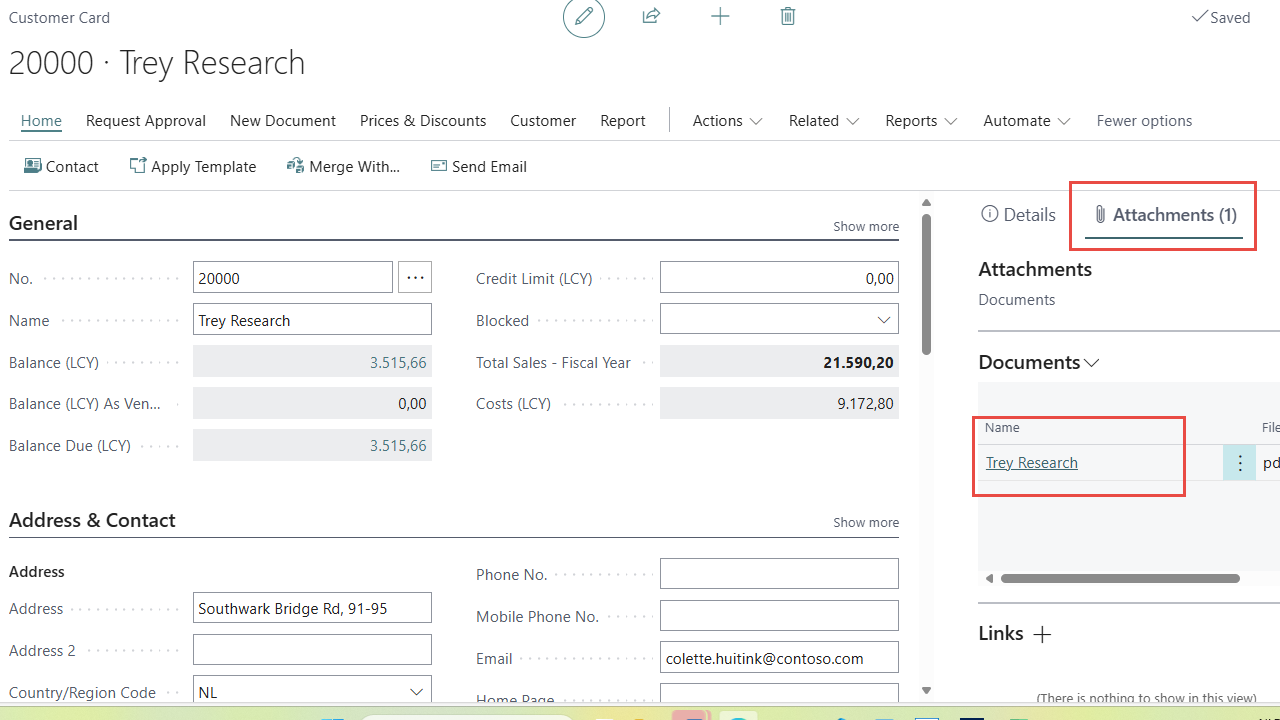The image size is (1280, 720).
Task: Click the Saved status indicator
Action: click(1221, 17)
